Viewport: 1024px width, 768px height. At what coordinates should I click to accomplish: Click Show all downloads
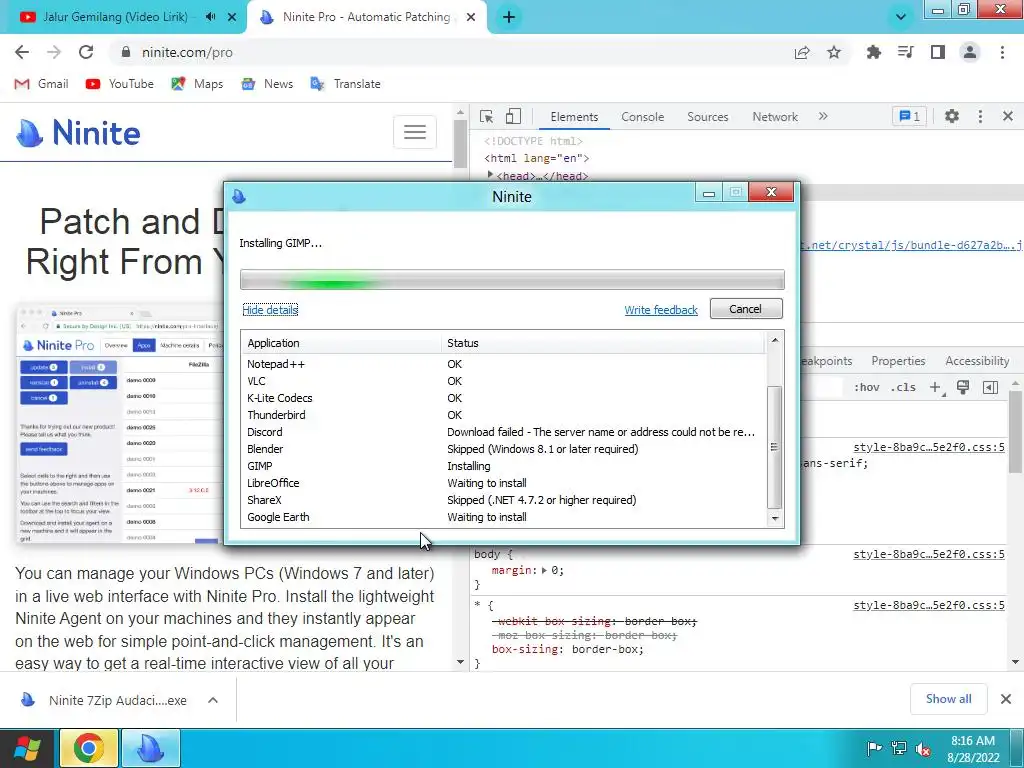click(948, 699)
